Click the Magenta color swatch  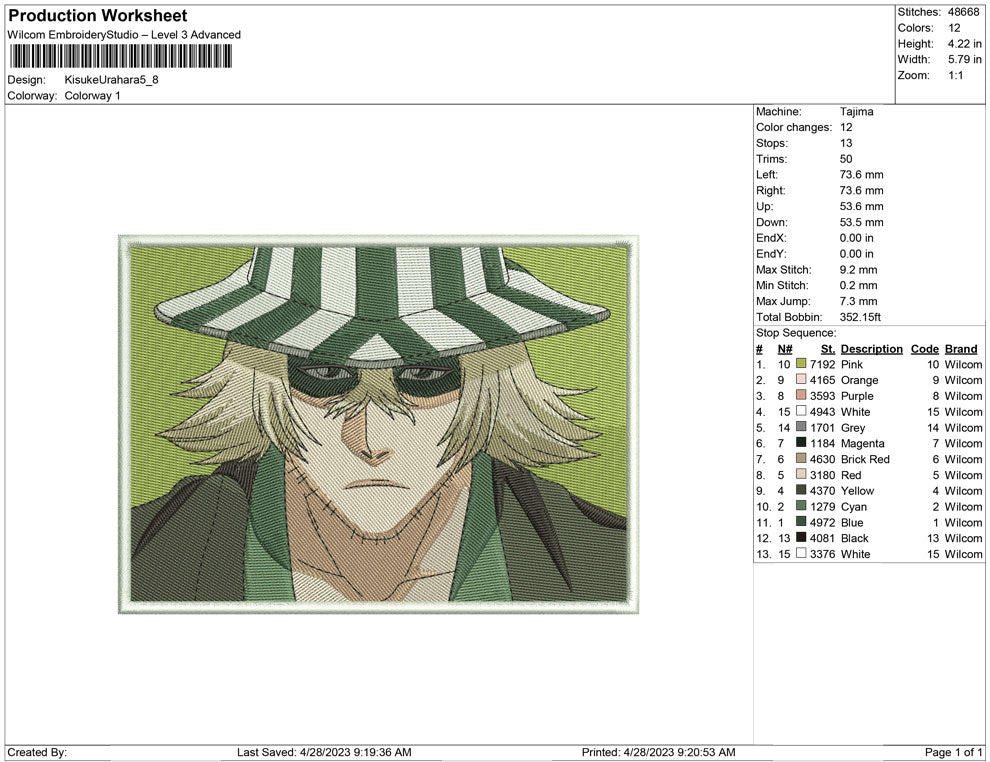click(800, 443)
